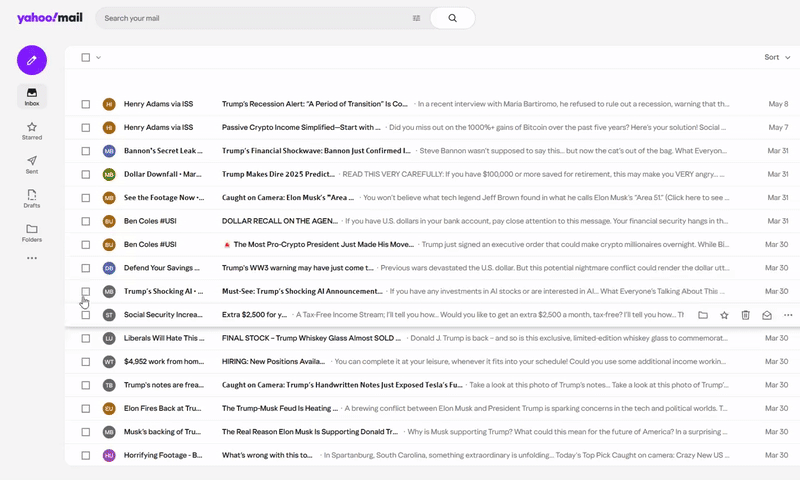The image size is (800, 480).
Task: Check the Trump's Shocking AI email box
Action: 86,291
